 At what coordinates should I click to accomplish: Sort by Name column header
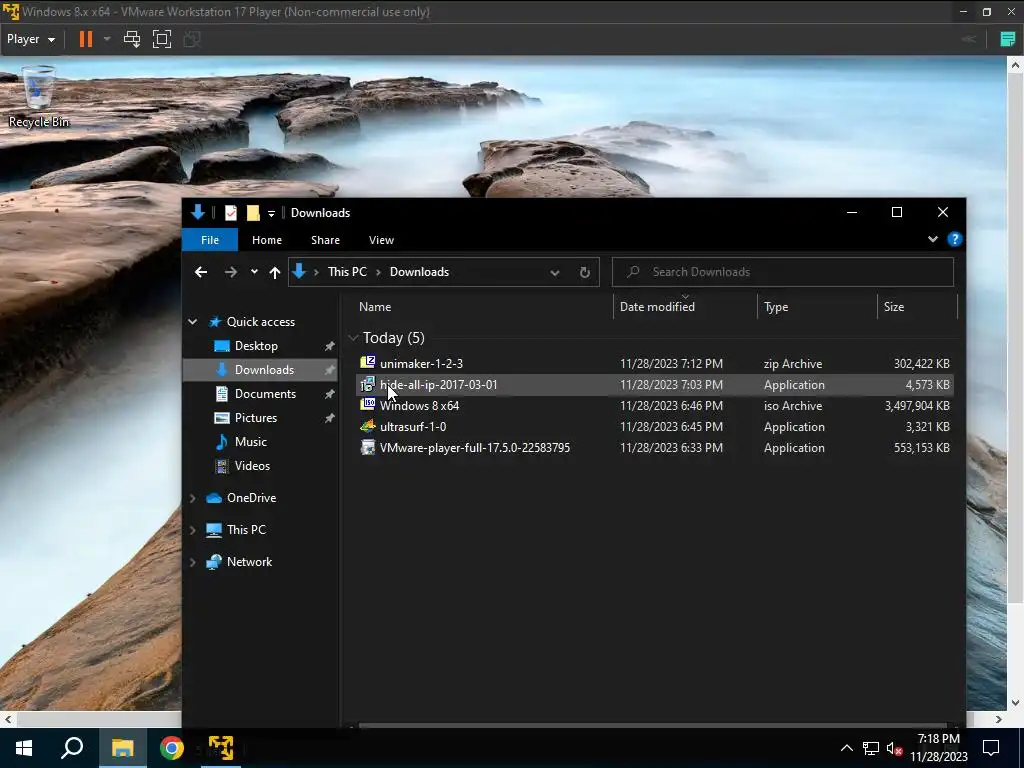coord(375,307)
